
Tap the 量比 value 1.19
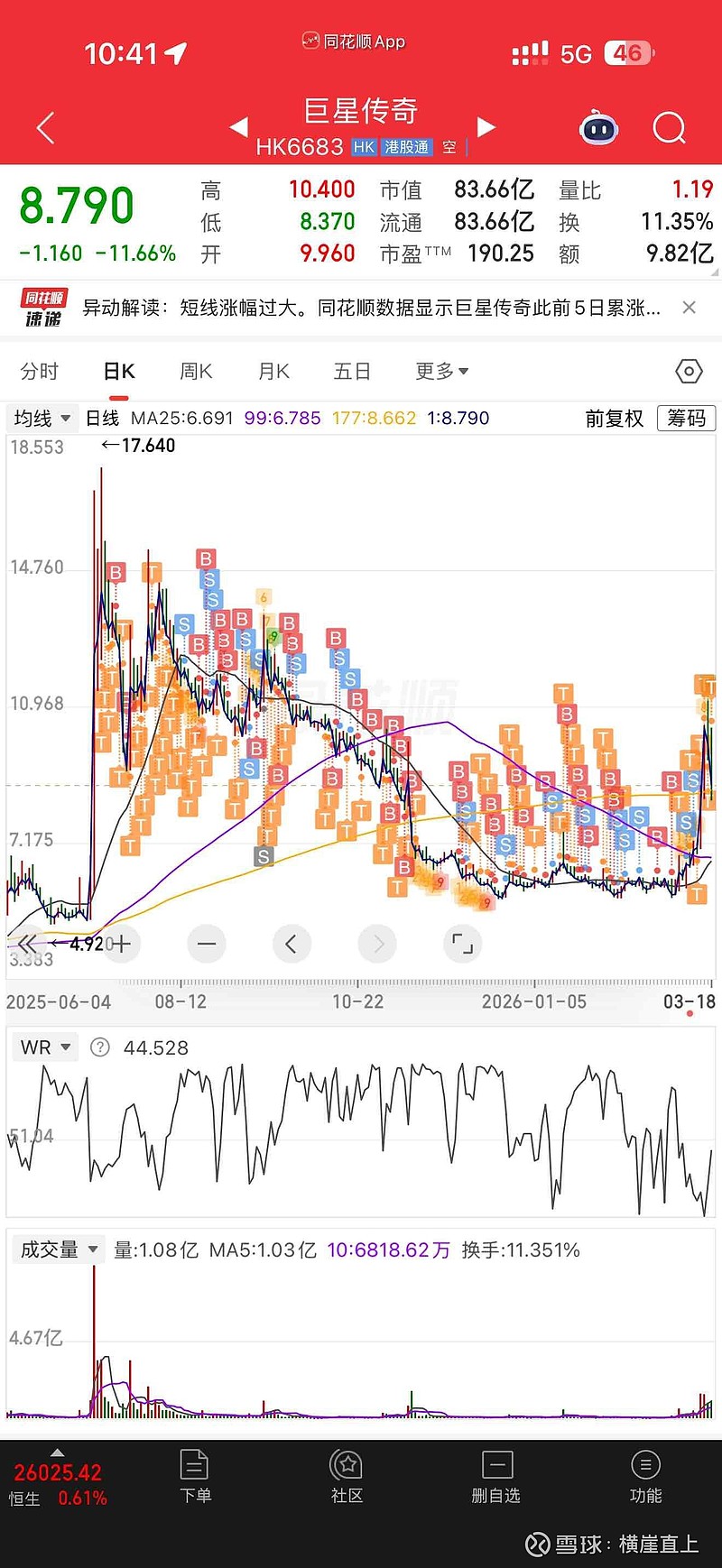point(693,189)
